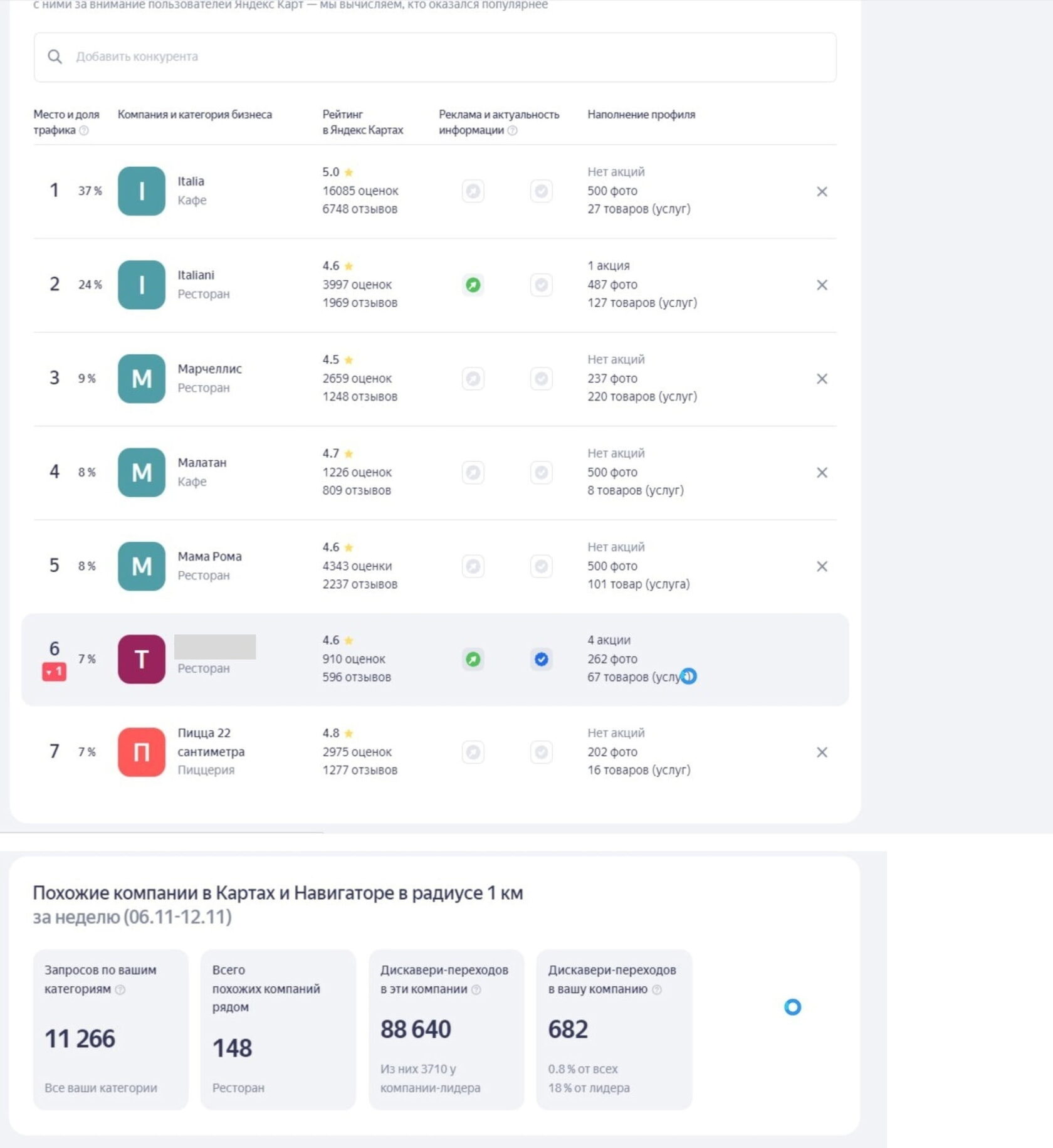The width and height of the screenshot is (1053, 1148).
Task: Open the Марчеллис company name
Action: click(x=209, y=369)
